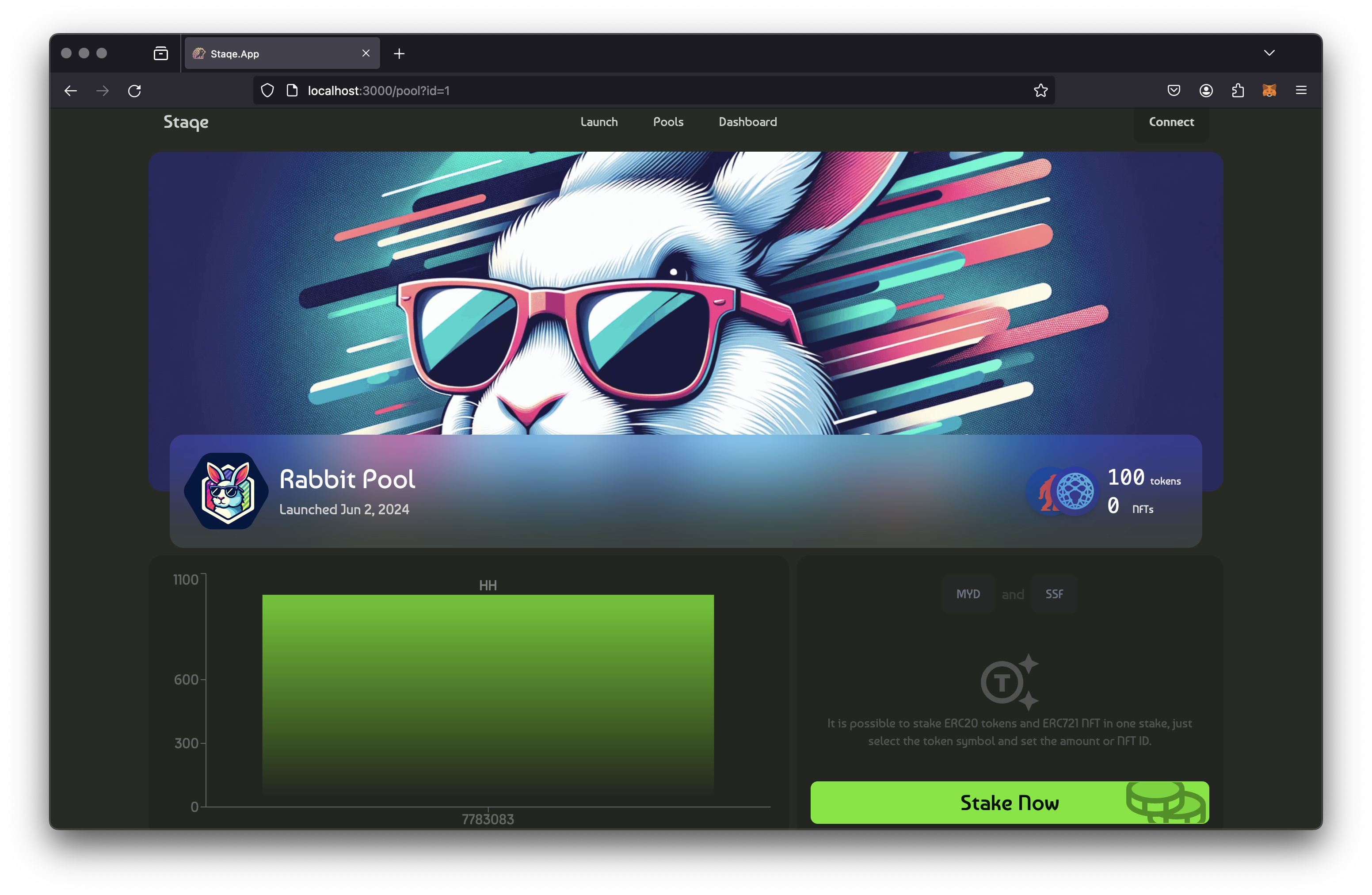The image size is (1372, 895).
Task: Reload the page with refresh icon
Action: [134, 91]
